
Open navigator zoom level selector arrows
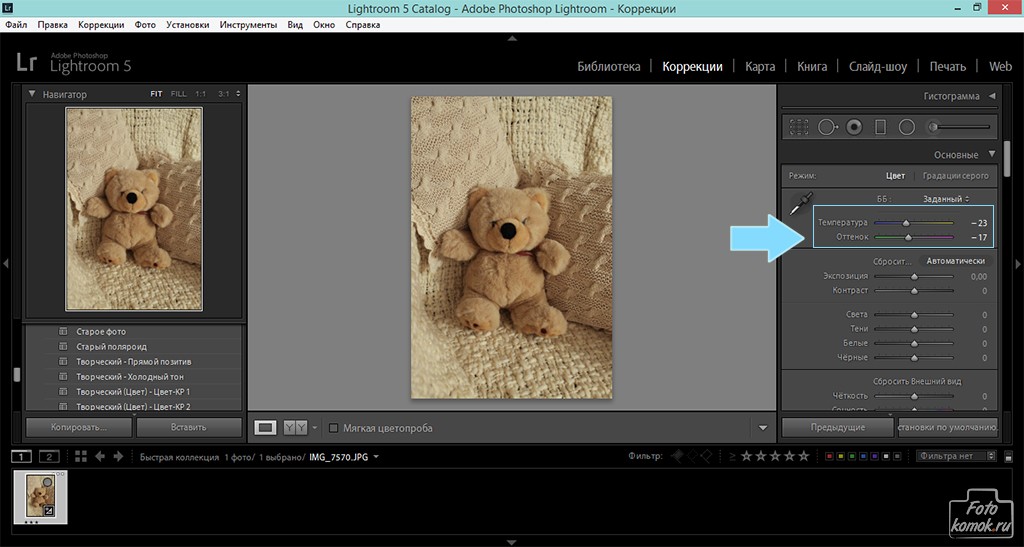point(238,94)
